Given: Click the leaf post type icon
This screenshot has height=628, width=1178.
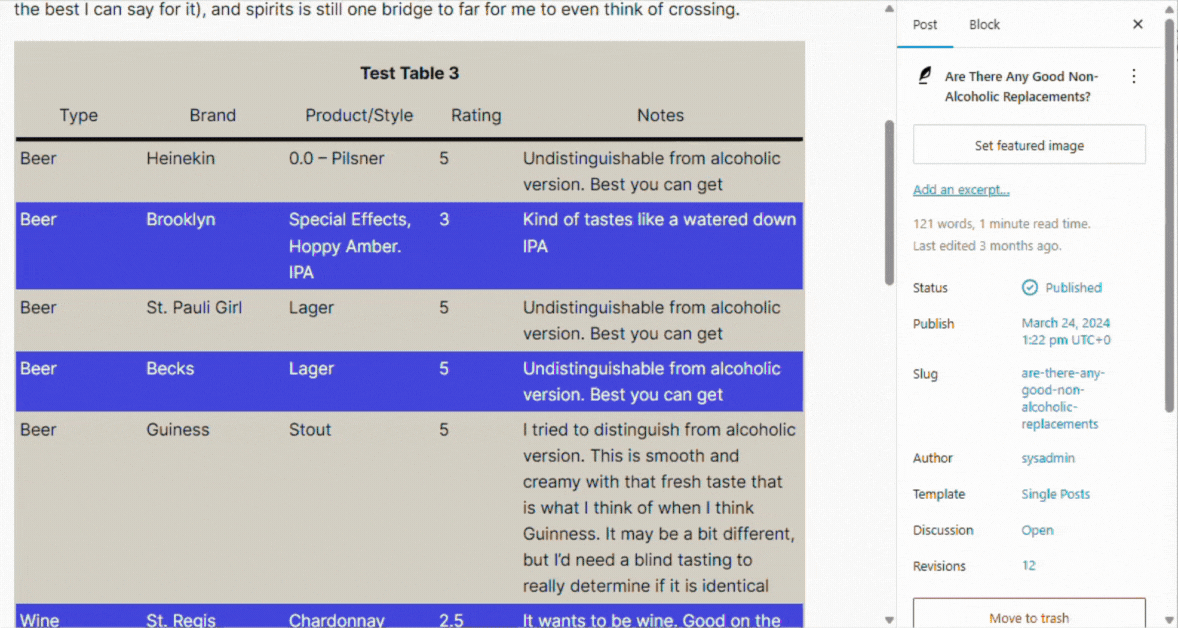Looking at the screenshot, I should click(x=923, y=76).
